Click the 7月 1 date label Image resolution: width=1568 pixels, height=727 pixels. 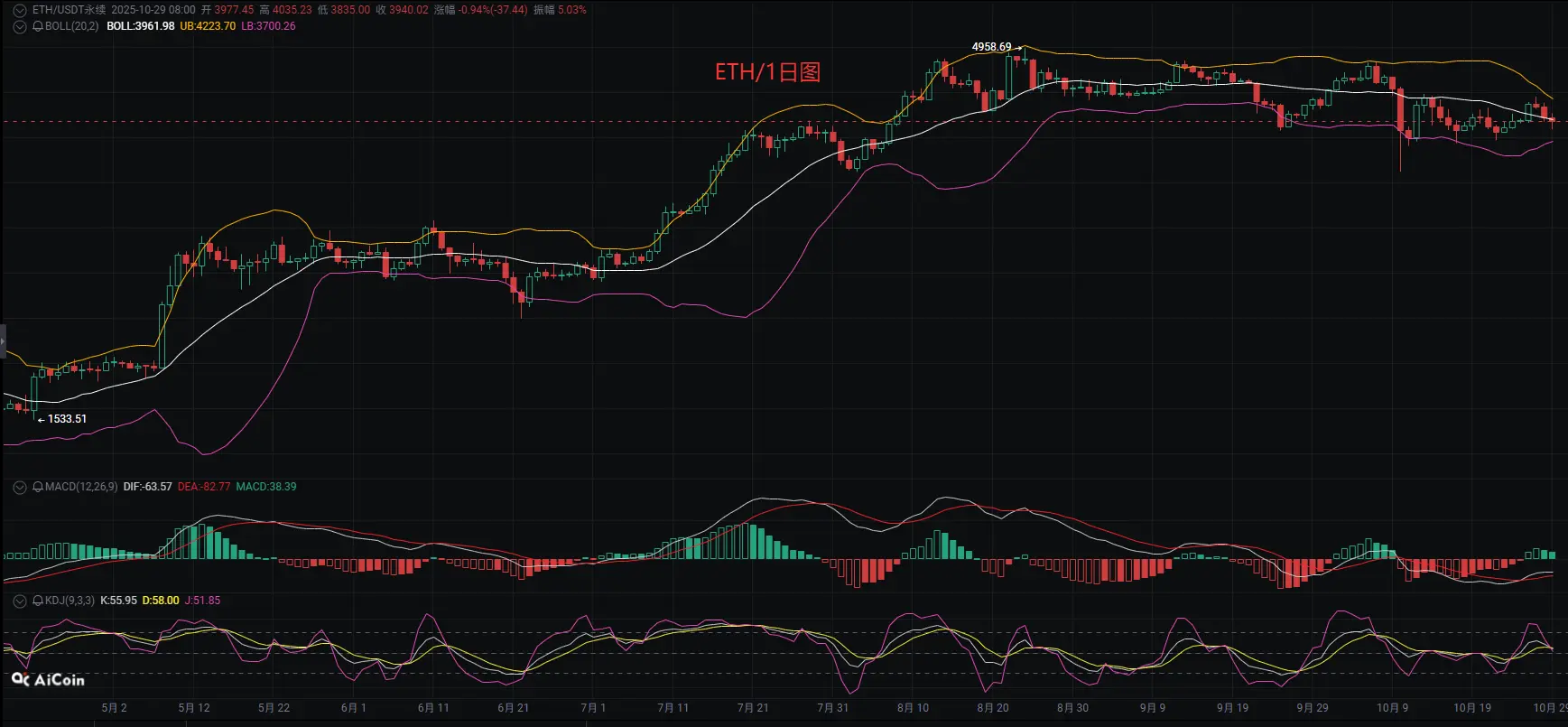[x=593, y=708]
